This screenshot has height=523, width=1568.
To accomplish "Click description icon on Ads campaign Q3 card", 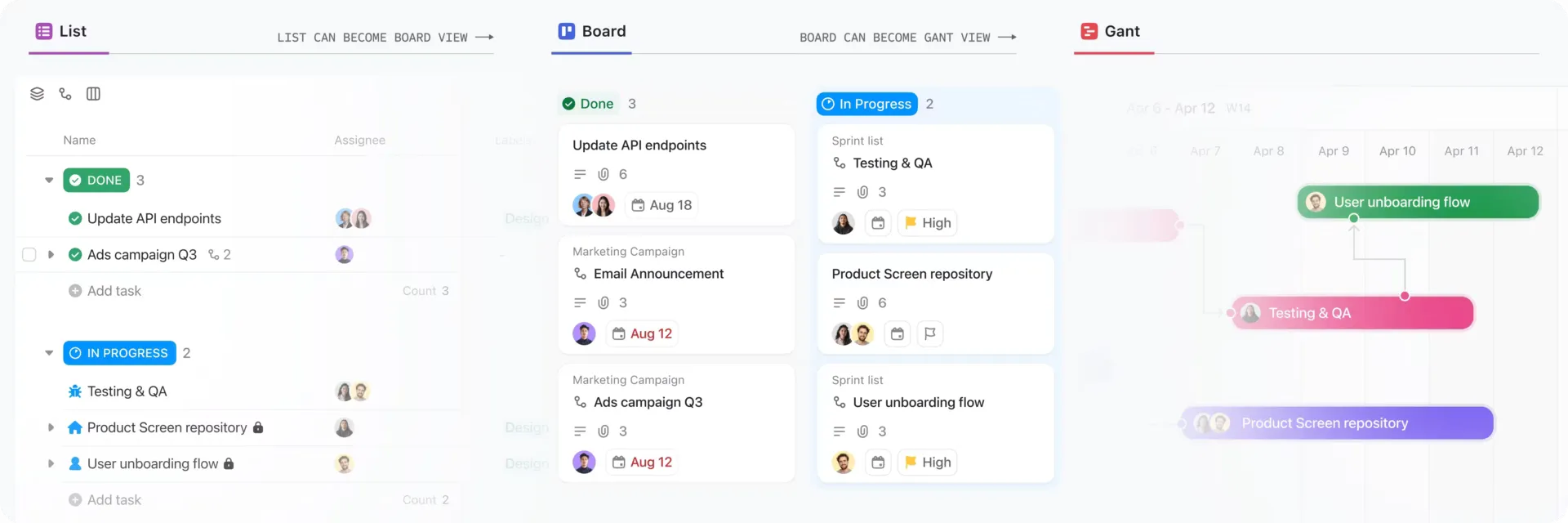I will pos(580,431).
